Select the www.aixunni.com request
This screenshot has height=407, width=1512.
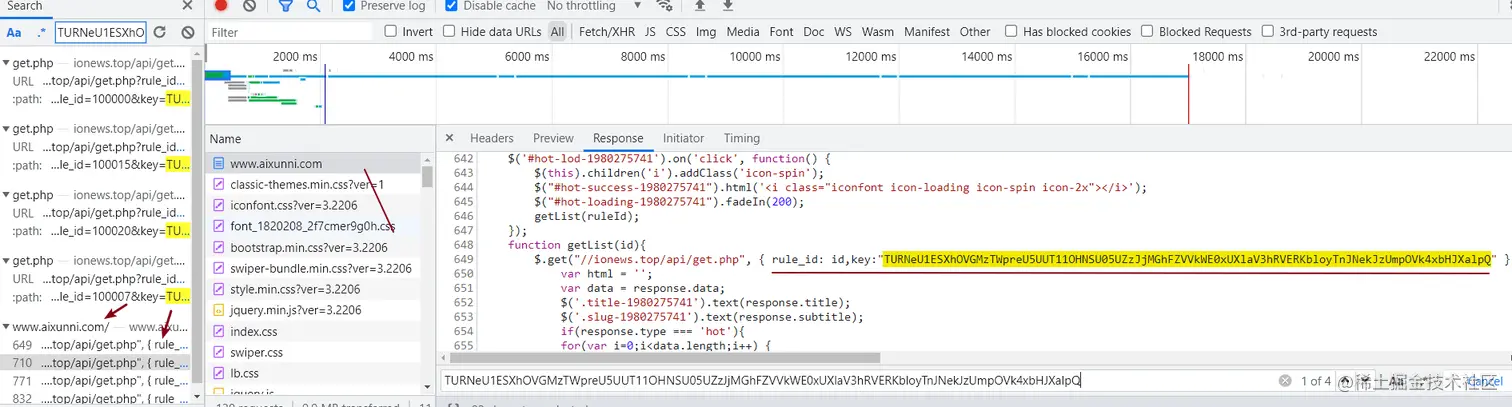pyautogui.click(x=314, y=163)
